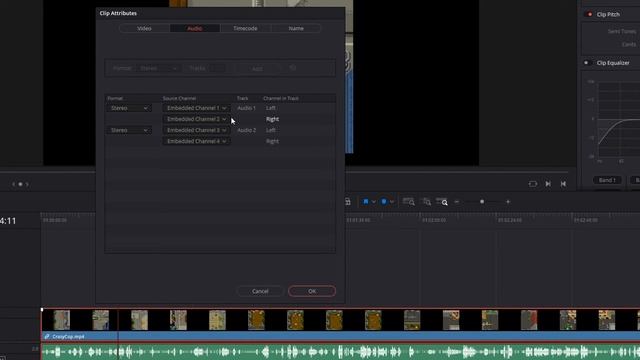This screenshot has height=360, width=640.
Task: Click the playhead marker at timeline start
Action: (42, 310)
